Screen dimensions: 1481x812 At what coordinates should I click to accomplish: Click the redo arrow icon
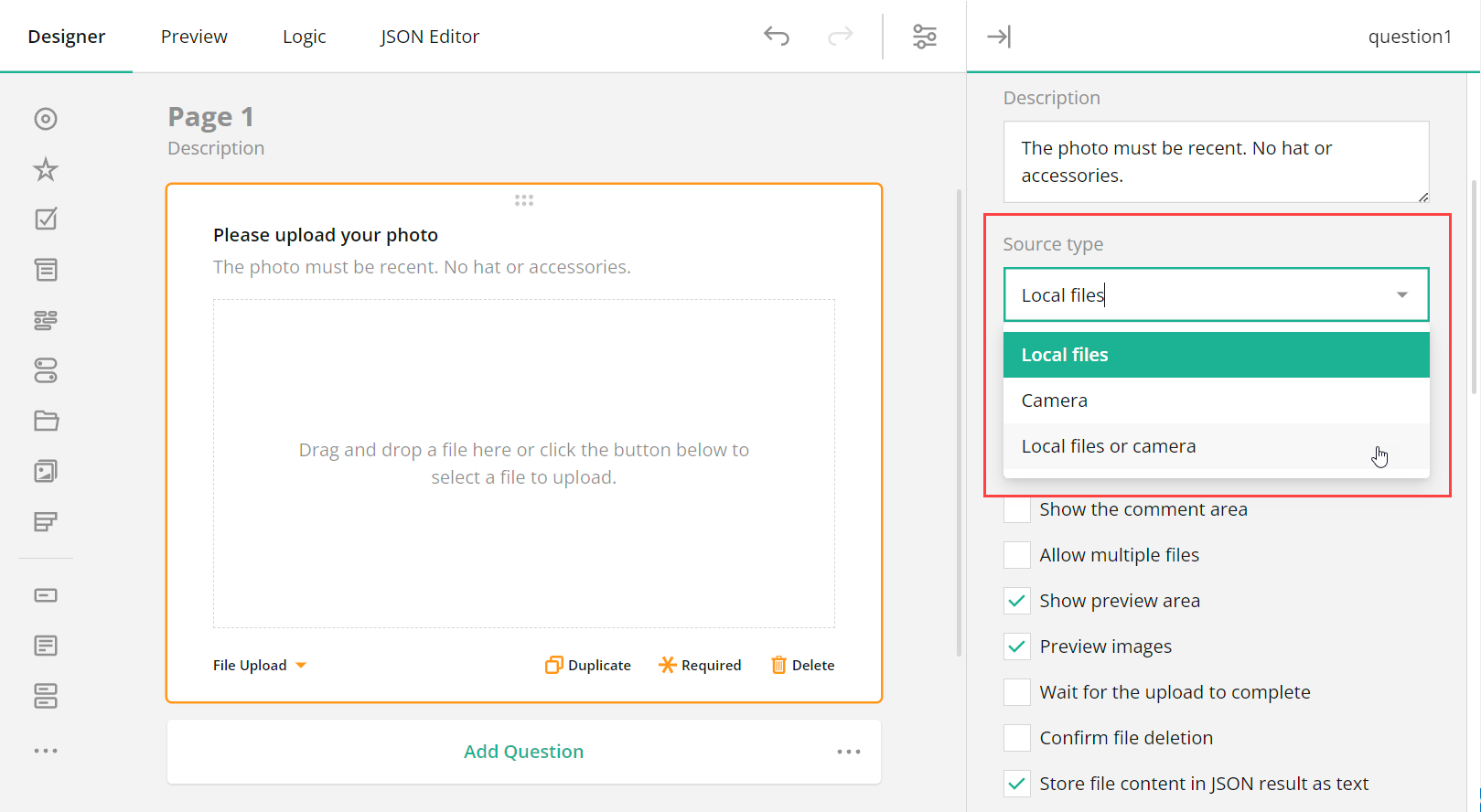click(840, 37)
